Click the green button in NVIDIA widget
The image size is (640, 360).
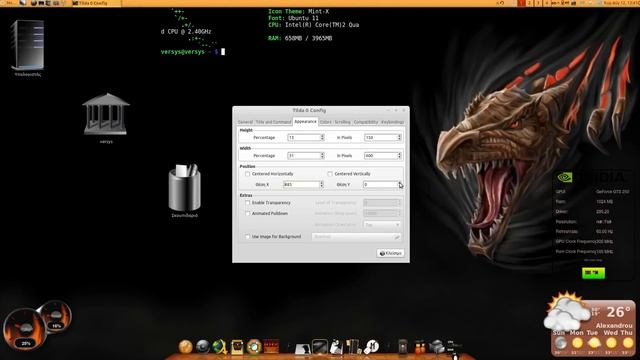(593, 273)
